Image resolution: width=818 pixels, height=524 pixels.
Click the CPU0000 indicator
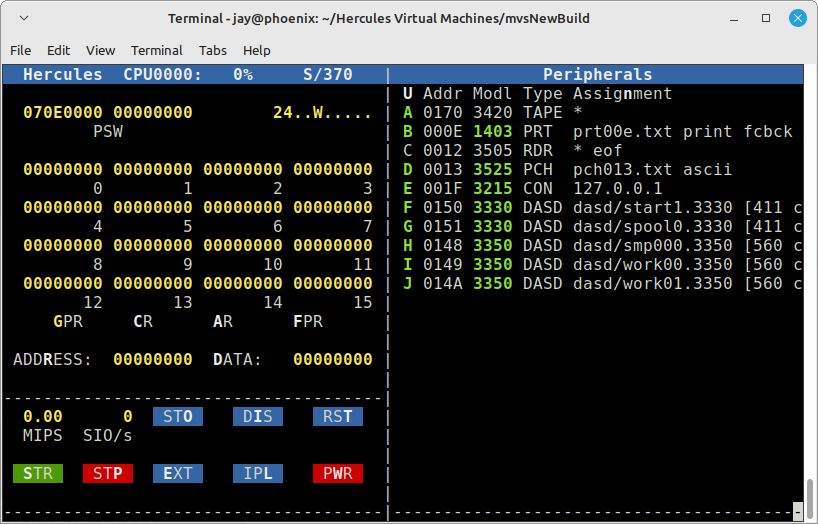click(x=162, y=75)
